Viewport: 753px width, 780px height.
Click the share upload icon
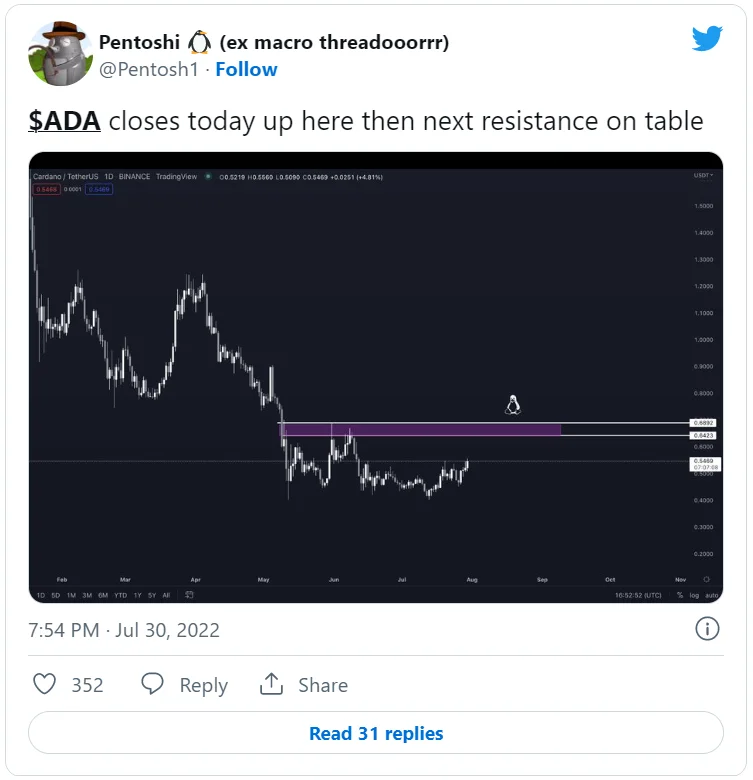(x=271, y=684)
